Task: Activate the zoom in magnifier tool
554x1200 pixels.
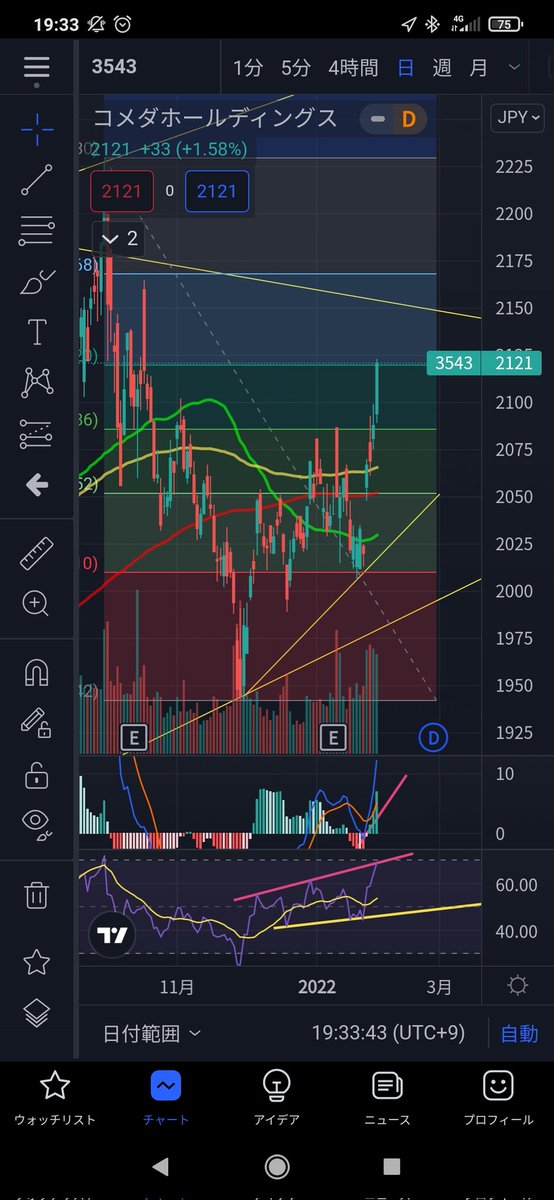Action: click(x=37, y=603)
